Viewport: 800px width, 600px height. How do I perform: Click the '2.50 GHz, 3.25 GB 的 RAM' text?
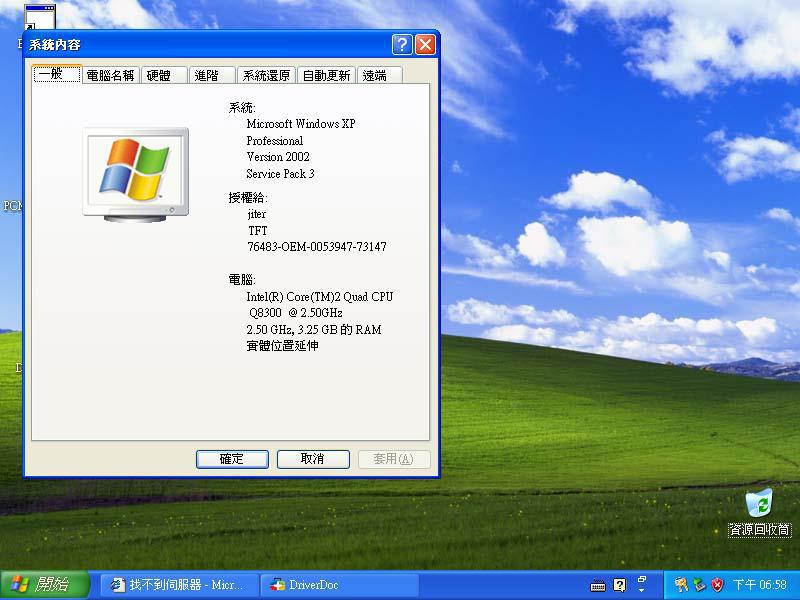pos(314,330)
